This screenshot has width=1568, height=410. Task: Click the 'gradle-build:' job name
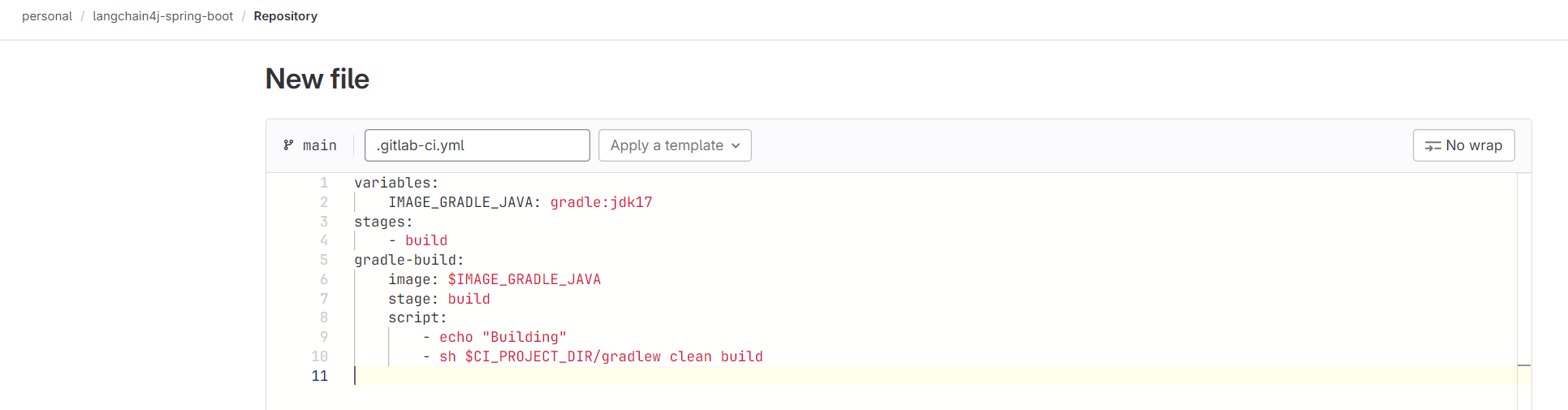click(x=409, y=260)
